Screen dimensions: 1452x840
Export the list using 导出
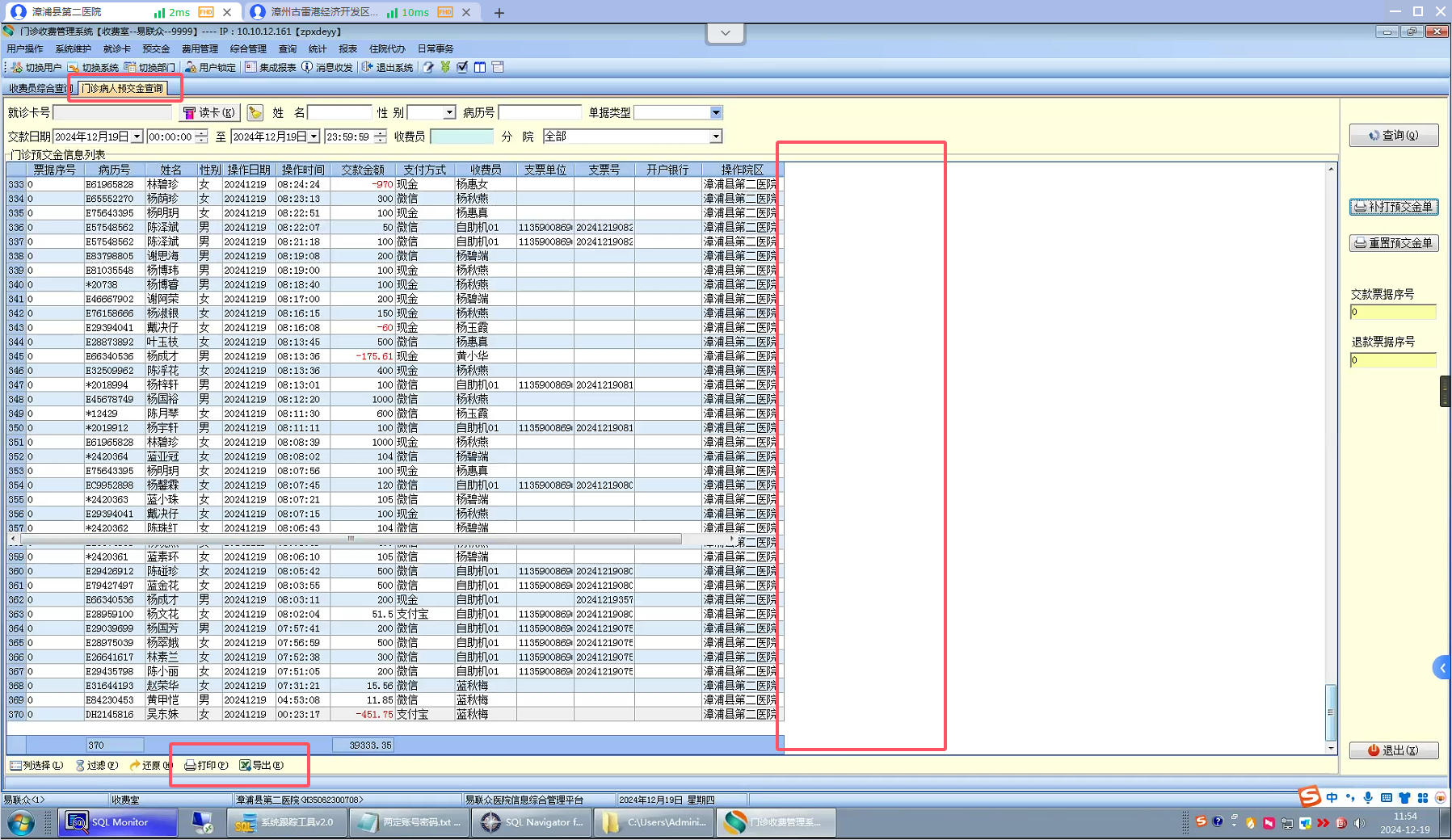(x=262, y=765)
